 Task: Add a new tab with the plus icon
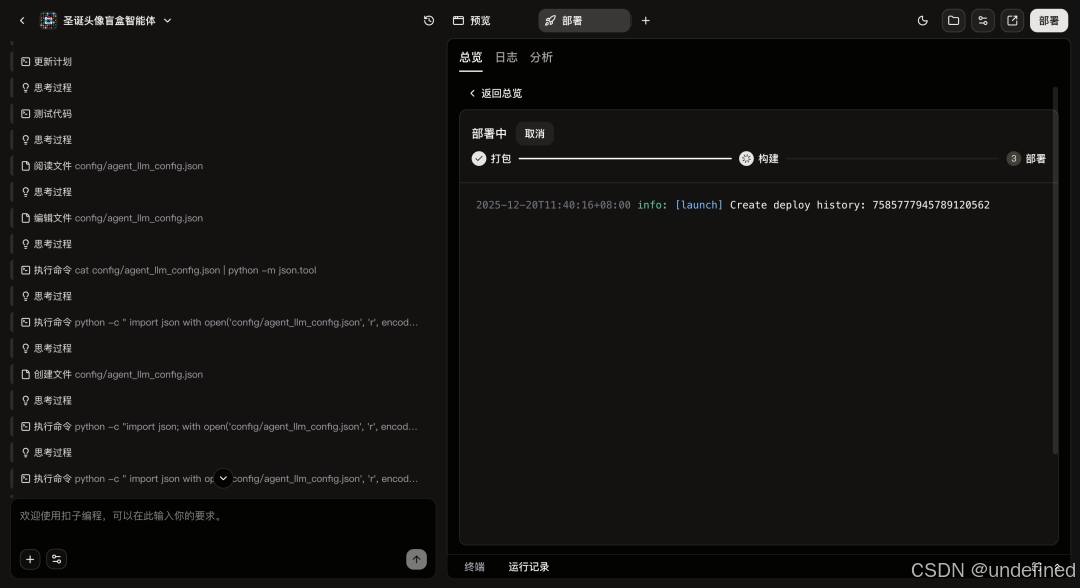coord(645,21)
